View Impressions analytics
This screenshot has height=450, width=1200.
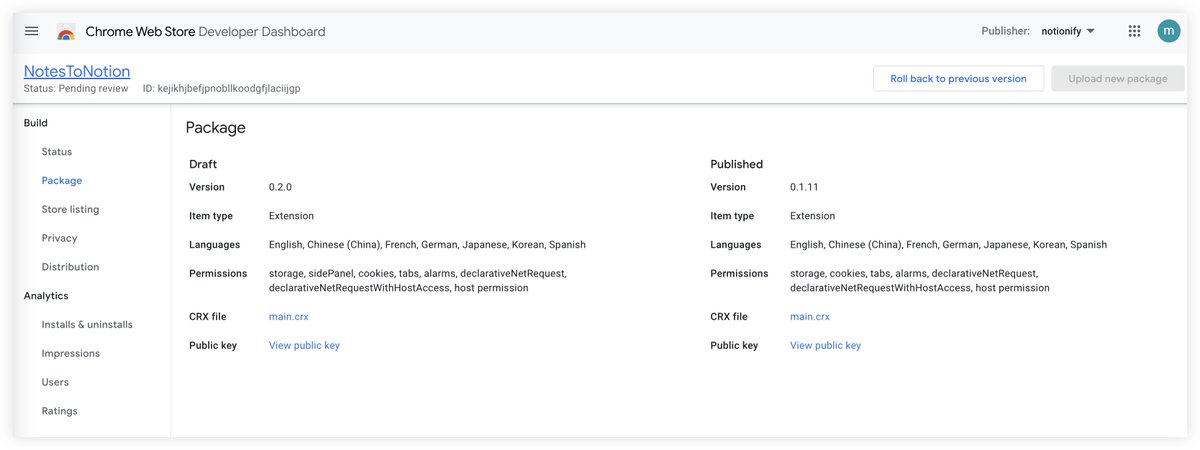(x=71, y=354)
